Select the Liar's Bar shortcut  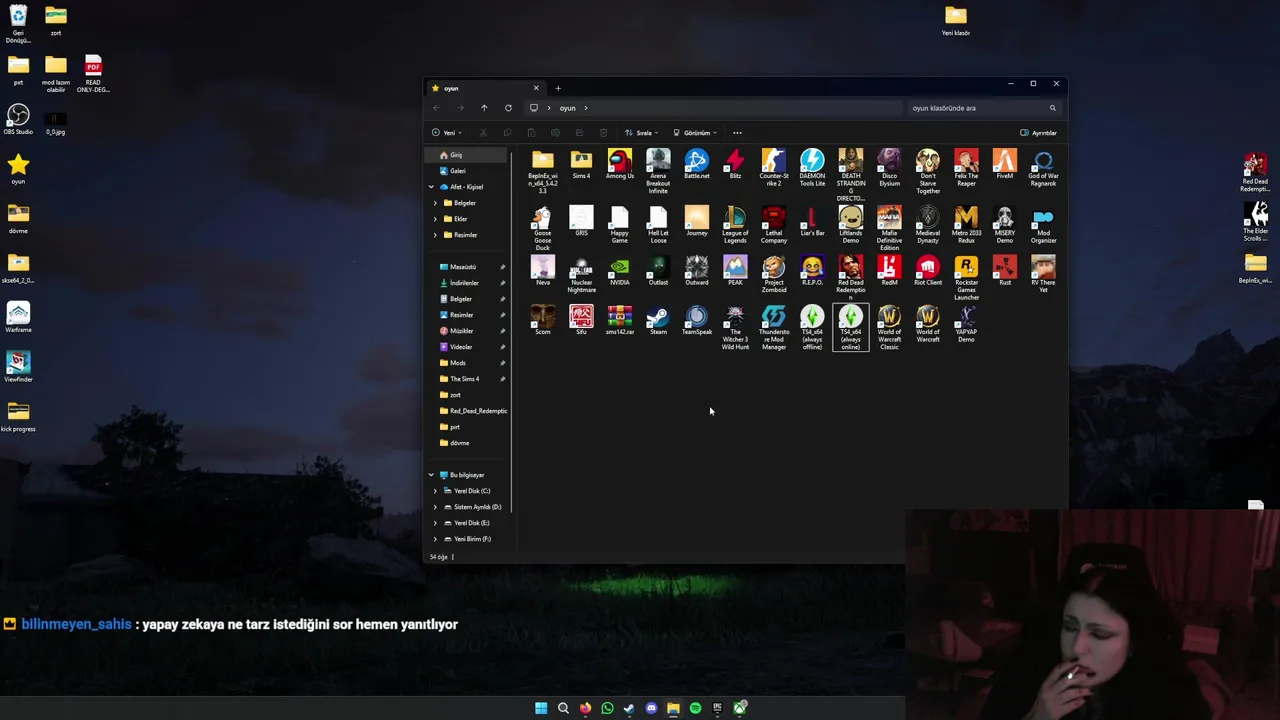[812, 222]
